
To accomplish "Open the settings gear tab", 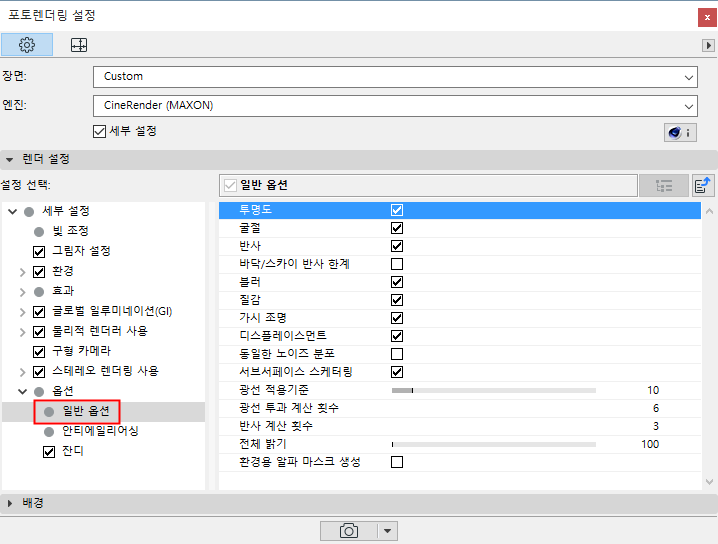I will tap(27, 44).
